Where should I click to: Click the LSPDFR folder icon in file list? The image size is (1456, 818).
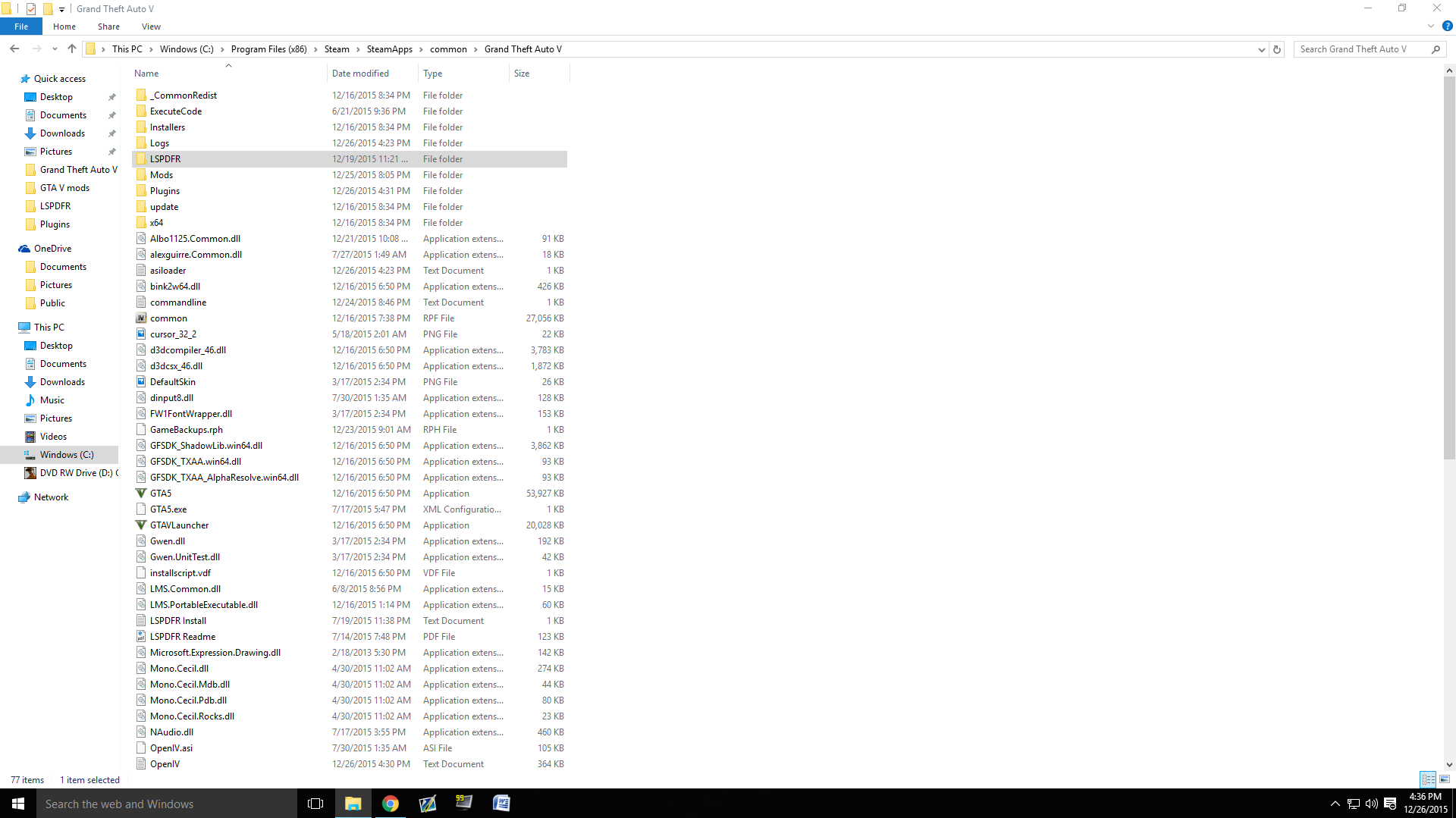point(141,159)
